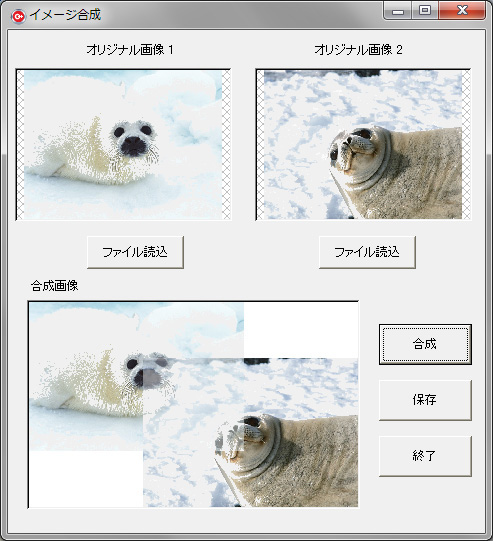Click ファイル読込 button under オリジナル画像 2
The image size is (493, 541).
[x=367, y=252]
